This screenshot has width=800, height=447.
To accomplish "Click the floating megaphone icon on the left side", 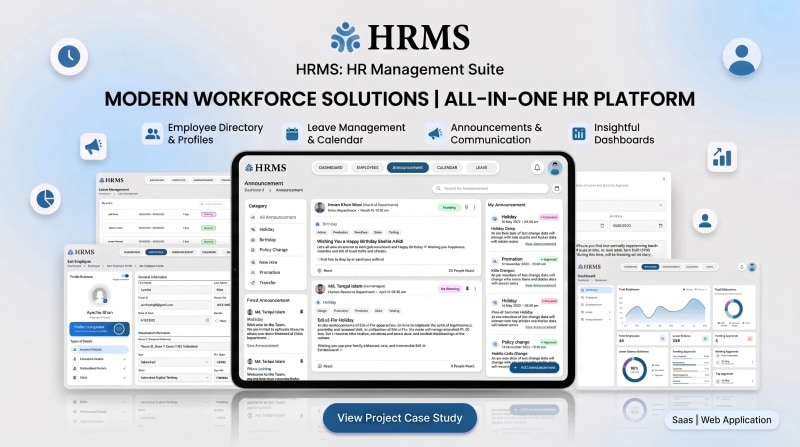I will [x=93, y=147].
